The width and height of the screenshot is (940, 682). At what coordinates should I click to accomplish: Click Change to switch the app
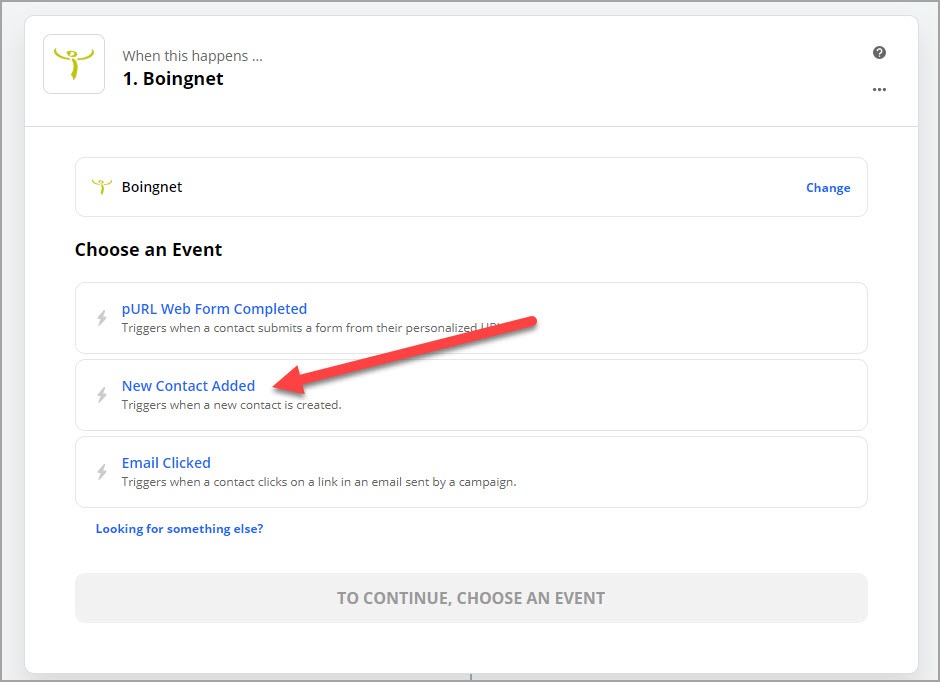(828, 188)
